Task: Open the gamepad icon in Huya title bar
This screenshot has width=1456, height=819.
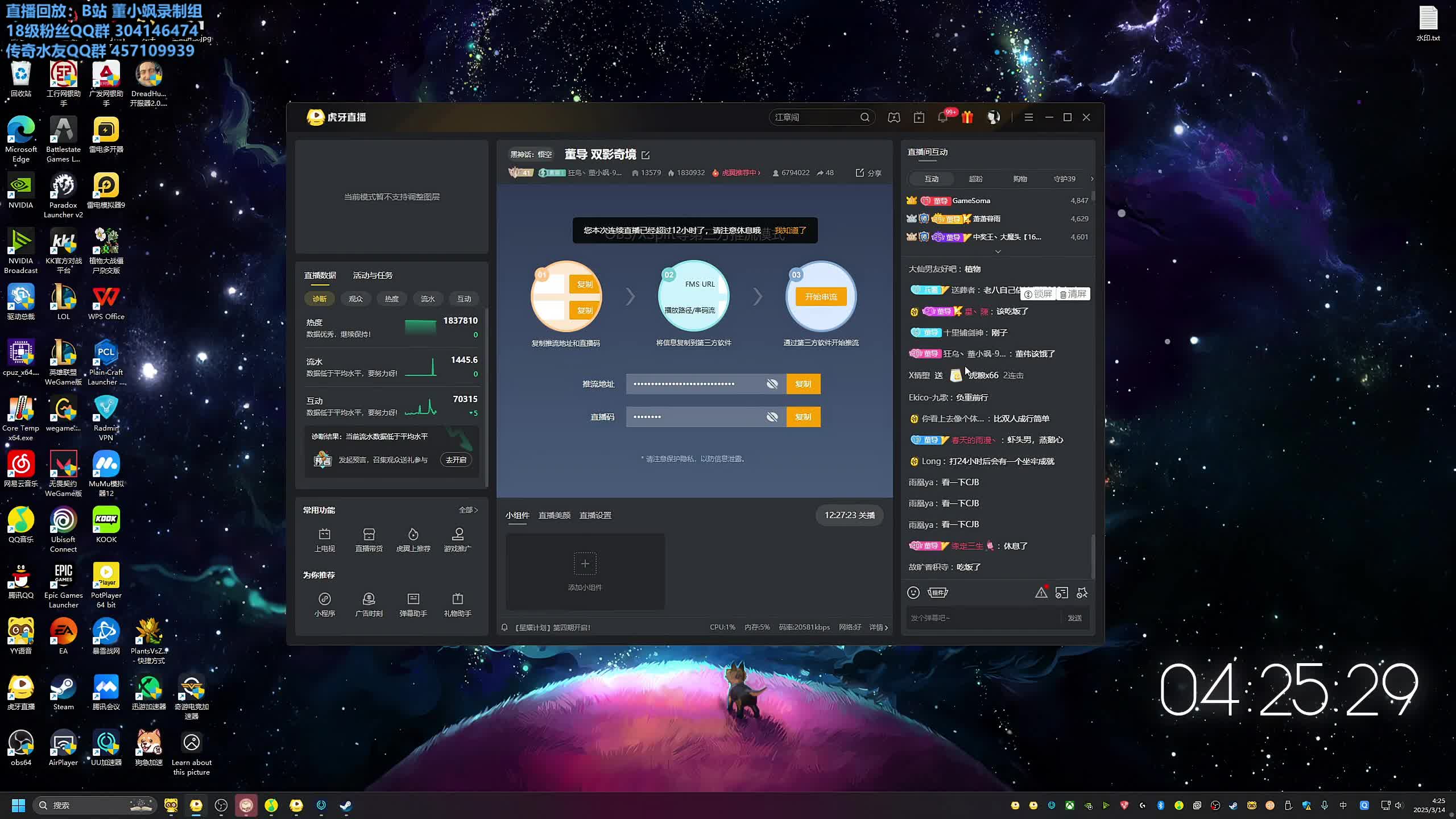Action: click(x=894, y=117)
